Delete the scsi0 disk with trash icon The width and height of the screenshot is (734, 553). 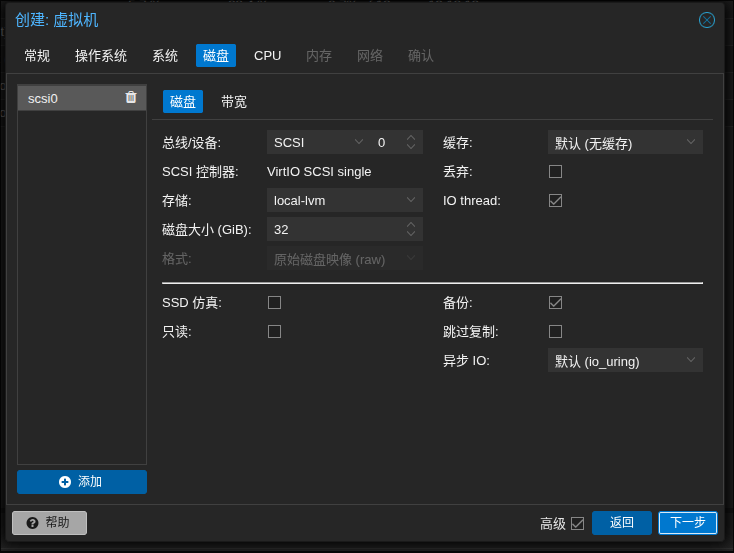click(131, 97)
